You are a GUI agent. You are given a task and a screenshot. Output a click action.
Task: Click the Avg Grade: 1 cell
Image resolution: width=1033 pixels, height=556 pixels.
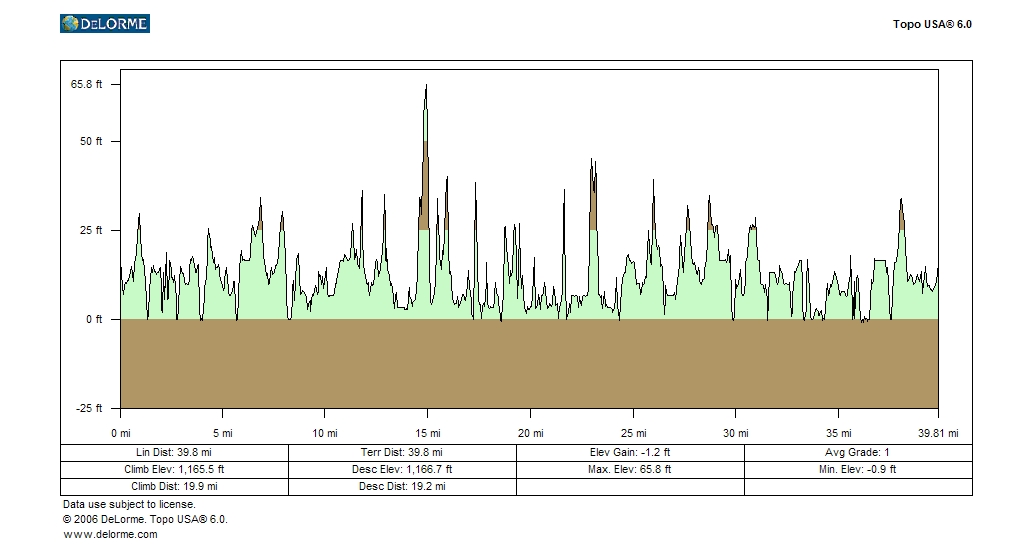858,452
